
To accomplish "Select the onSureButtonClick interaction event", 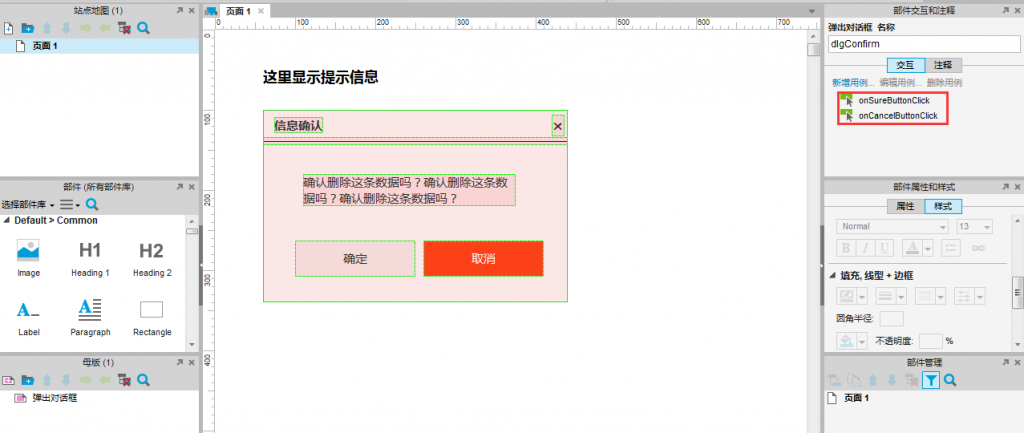I will tap(893, 101).
